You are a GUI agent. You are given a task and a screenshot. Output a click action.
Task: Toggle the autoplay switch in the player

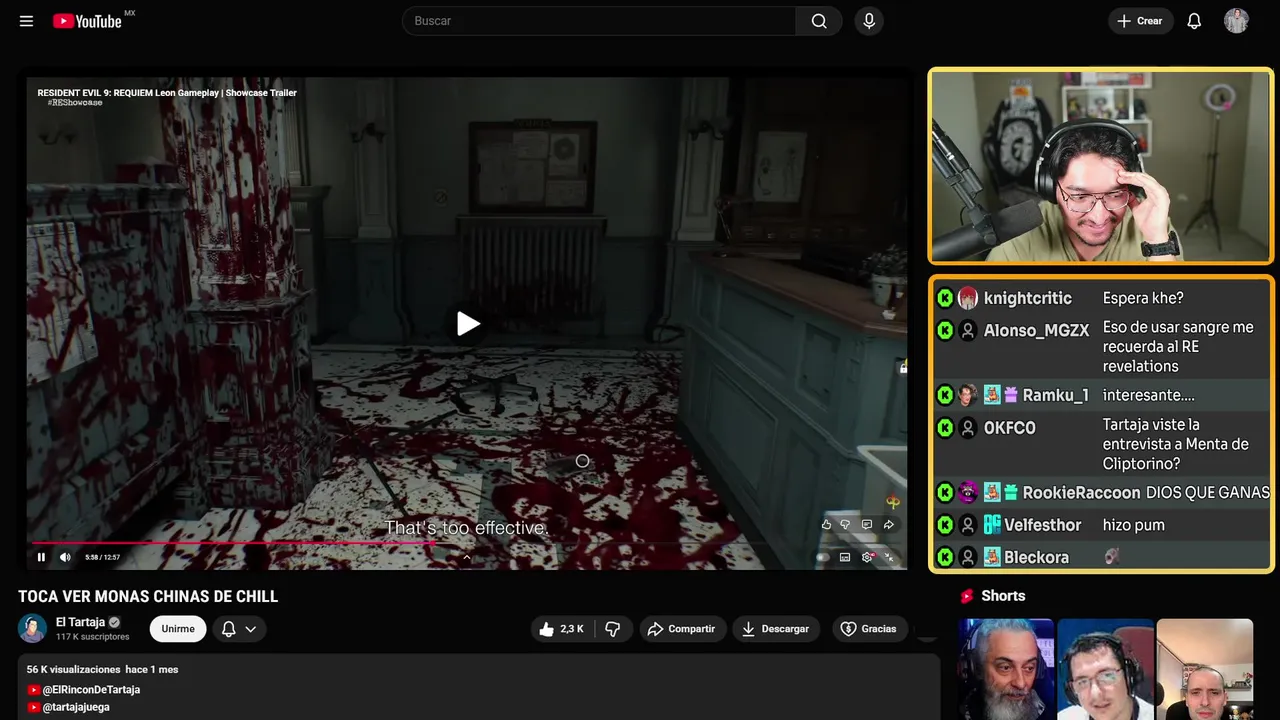pyautogui.click(x=823, y=557)
